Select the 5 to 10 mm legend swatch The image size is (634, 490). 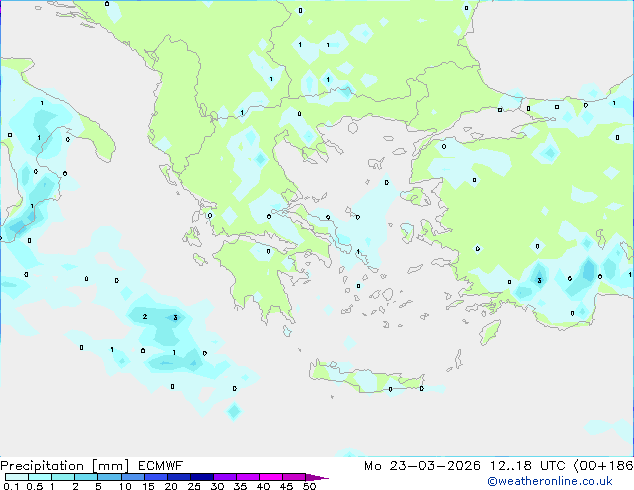click(110, 477)
